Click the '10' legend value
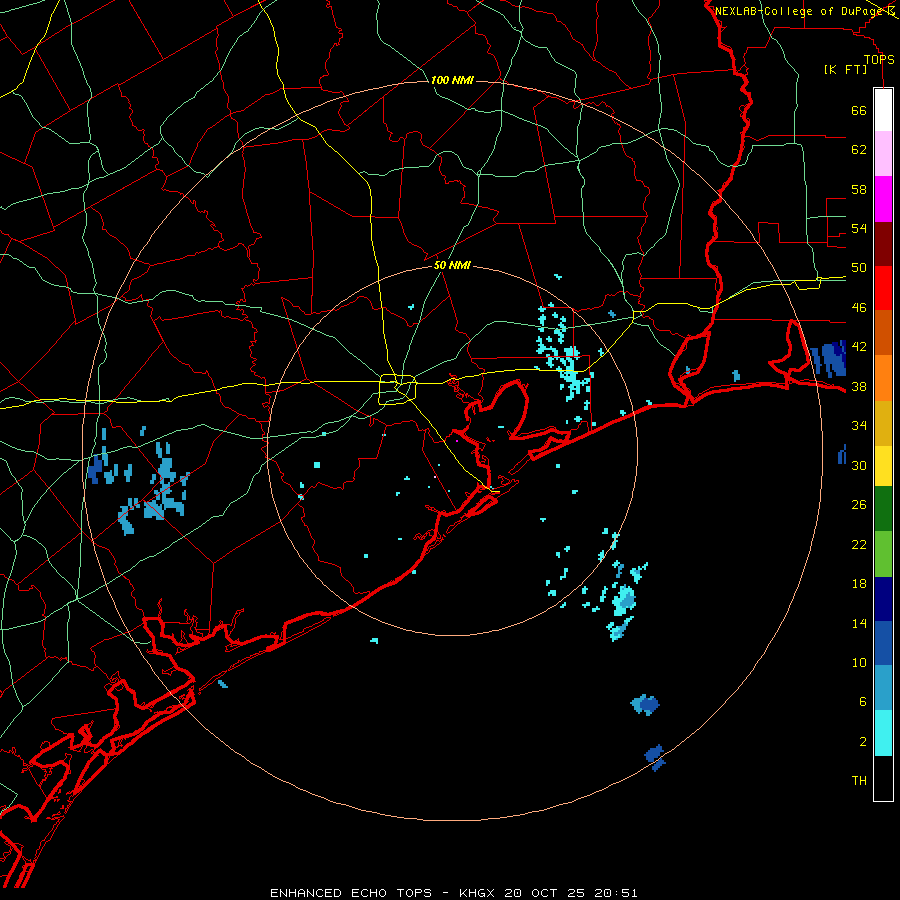This screenshot has width=900, height=900. coord(859,662)
